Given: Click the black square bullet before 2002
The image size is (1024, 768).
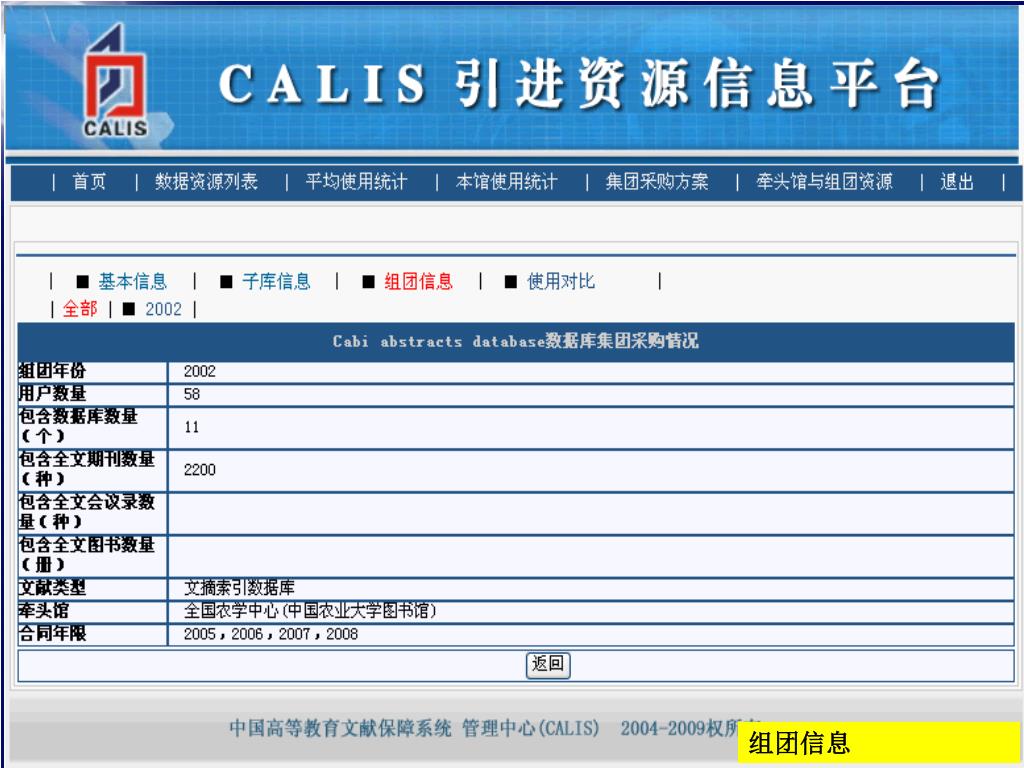Looking at the screenshot, I should pos(129,309).
